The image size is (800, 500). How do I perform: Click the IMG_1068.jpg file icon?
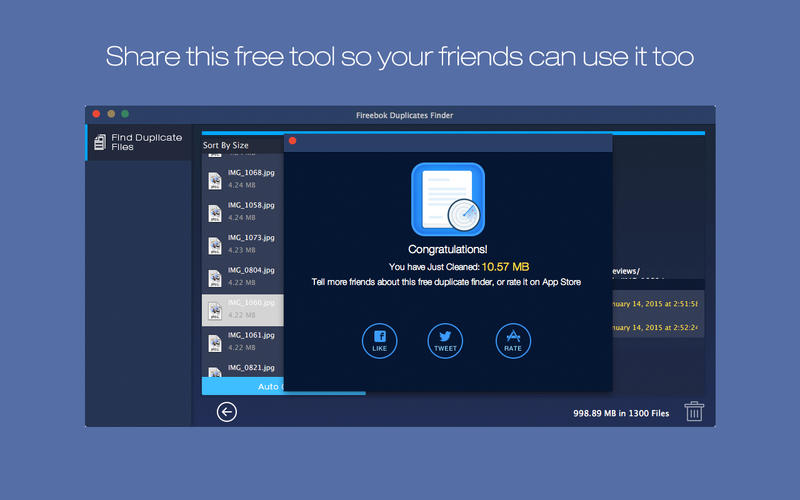pyautogui.click(x=215, y=180)
